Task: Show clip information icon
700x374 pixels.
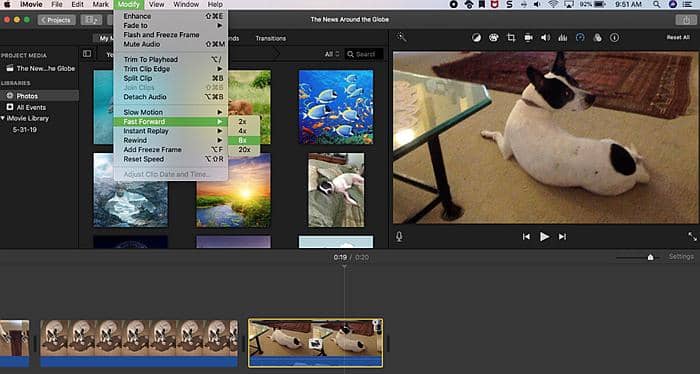Action: (614, 38)
